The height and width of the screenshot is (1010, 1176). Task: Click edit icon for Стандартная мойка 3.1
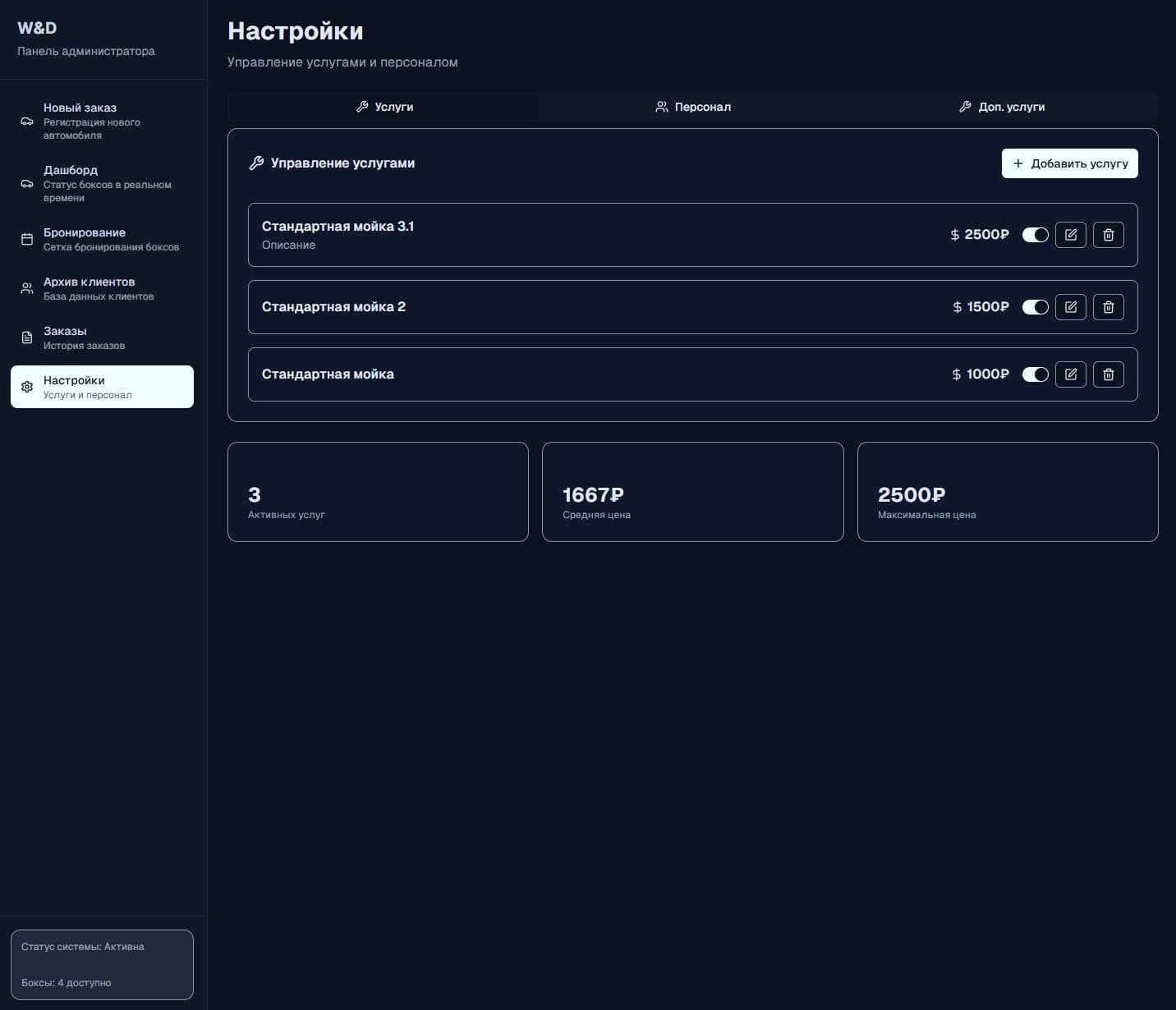[x=1070, y=235]
